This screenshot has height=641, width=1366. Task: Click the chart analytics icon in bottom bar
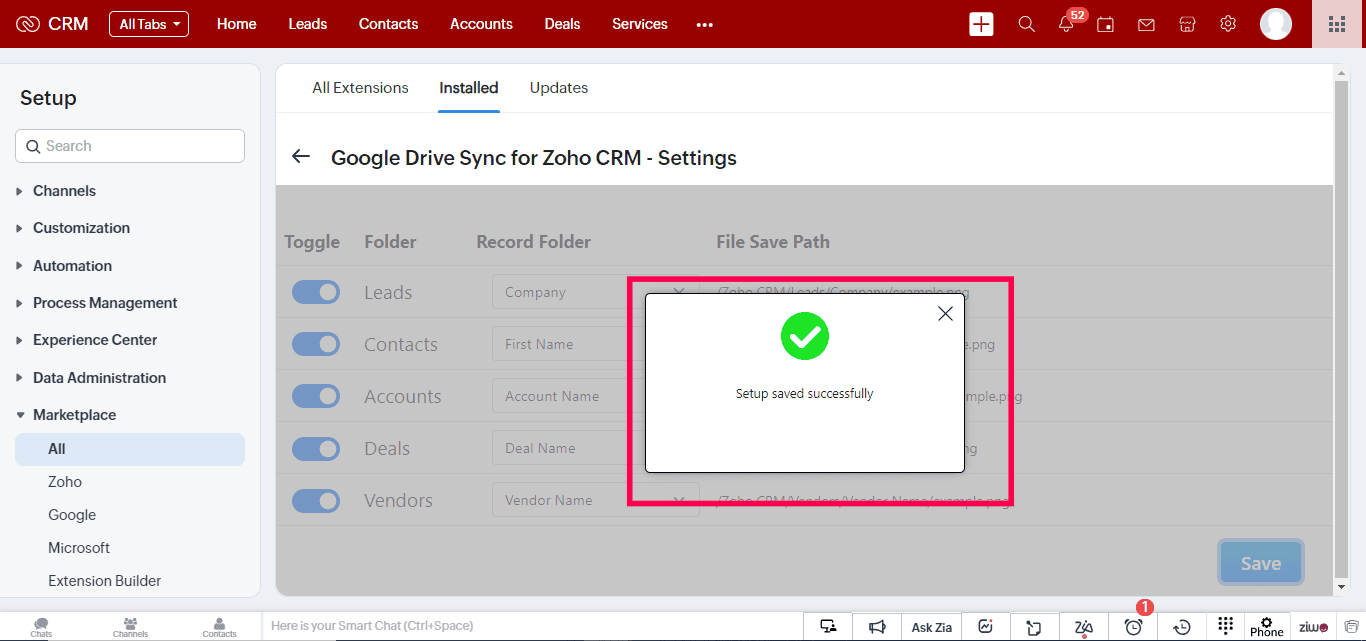[985, 627]
